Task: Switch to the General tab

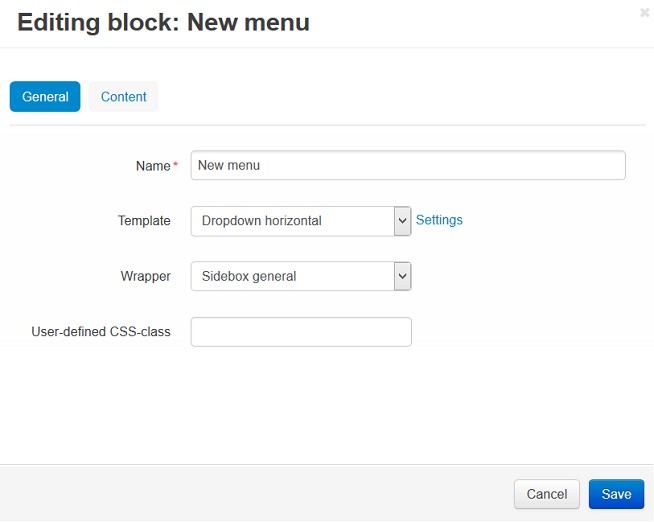Action: click(x=45, y=97)
